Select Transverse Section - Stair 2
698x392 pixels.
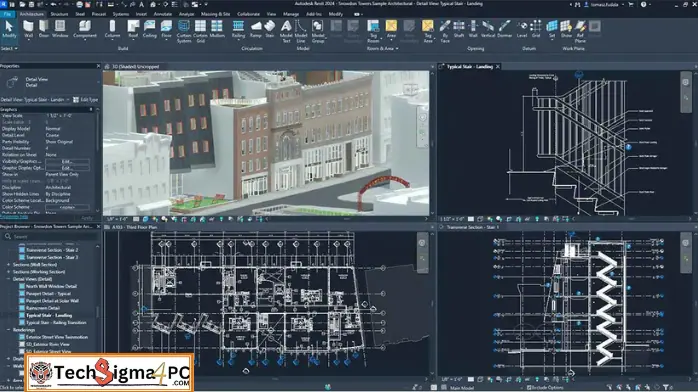pyautogui.click(x=52, y=250)
